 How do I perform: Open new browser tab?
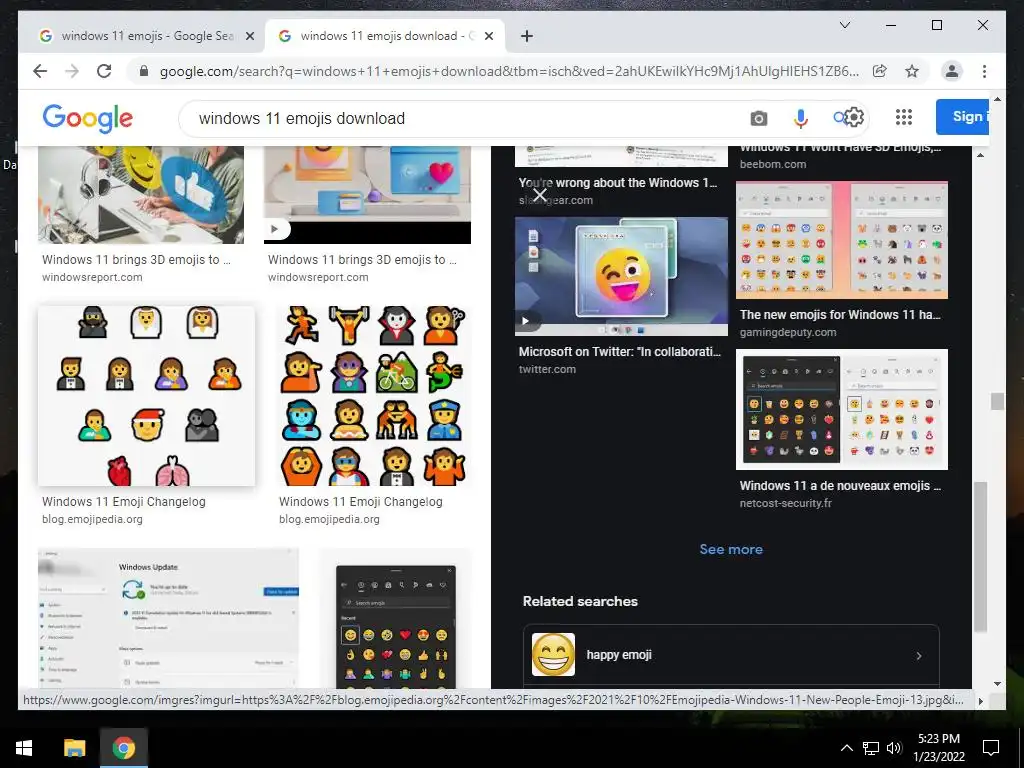tap(526, 36)
